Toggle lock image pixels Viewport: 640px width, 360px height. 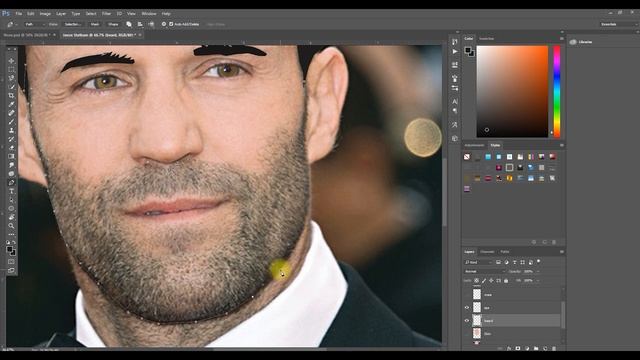[484, 281]
